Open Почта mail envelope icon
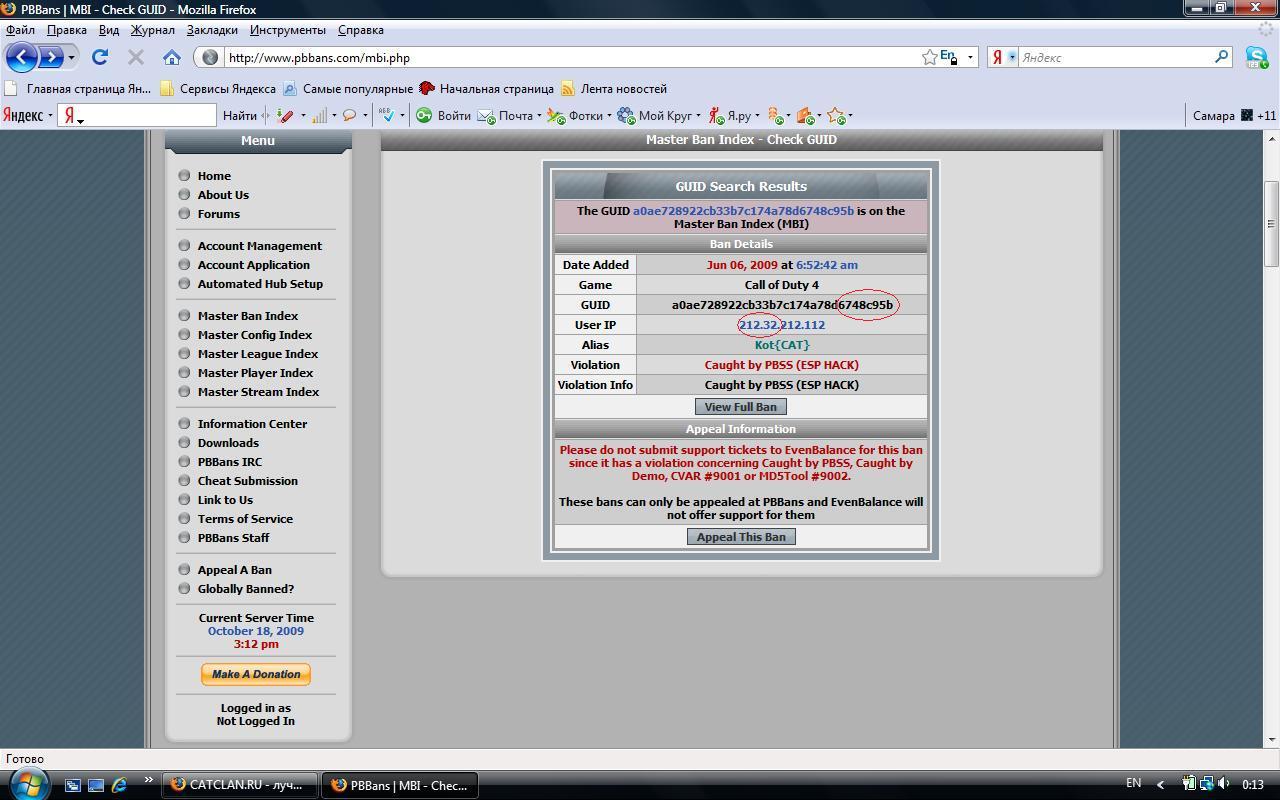Screen dimensions: 1280x800 click(x=487, y=115)
